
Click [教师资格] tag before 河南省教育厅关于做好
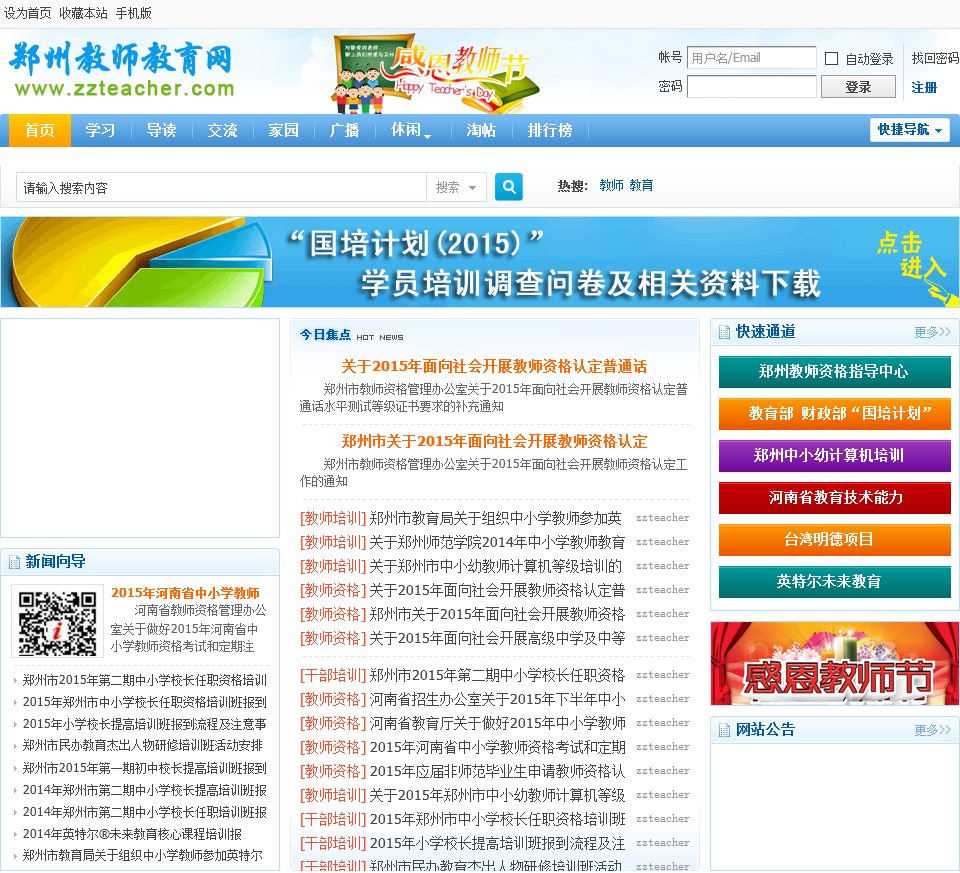click(333, 724)
